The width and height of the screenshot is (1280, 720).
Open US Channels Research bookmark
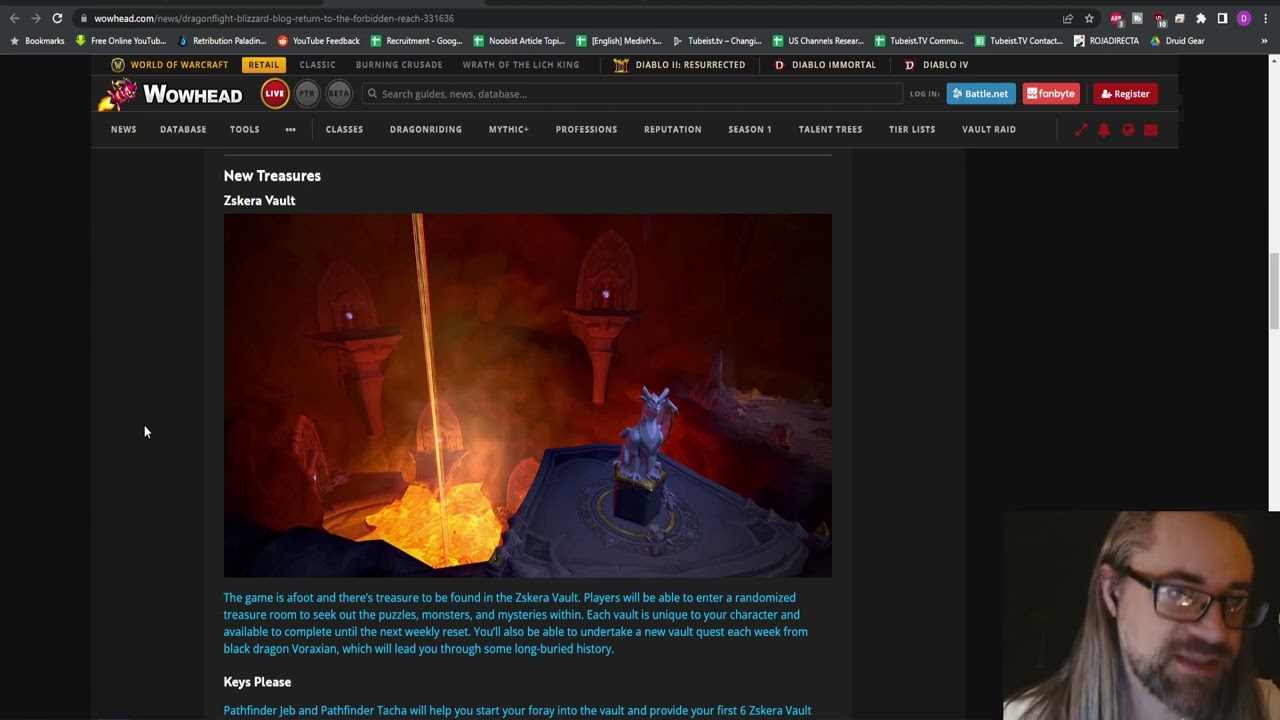tap(818, 41)
